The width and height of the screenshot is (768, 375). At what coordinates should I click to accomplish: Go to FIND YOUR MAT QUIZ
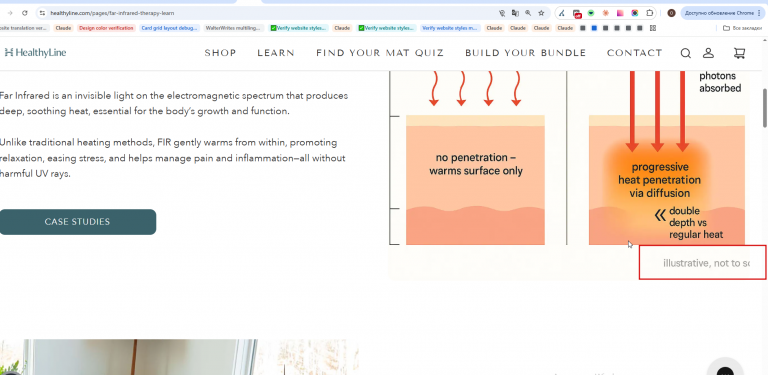coord(380,53)
